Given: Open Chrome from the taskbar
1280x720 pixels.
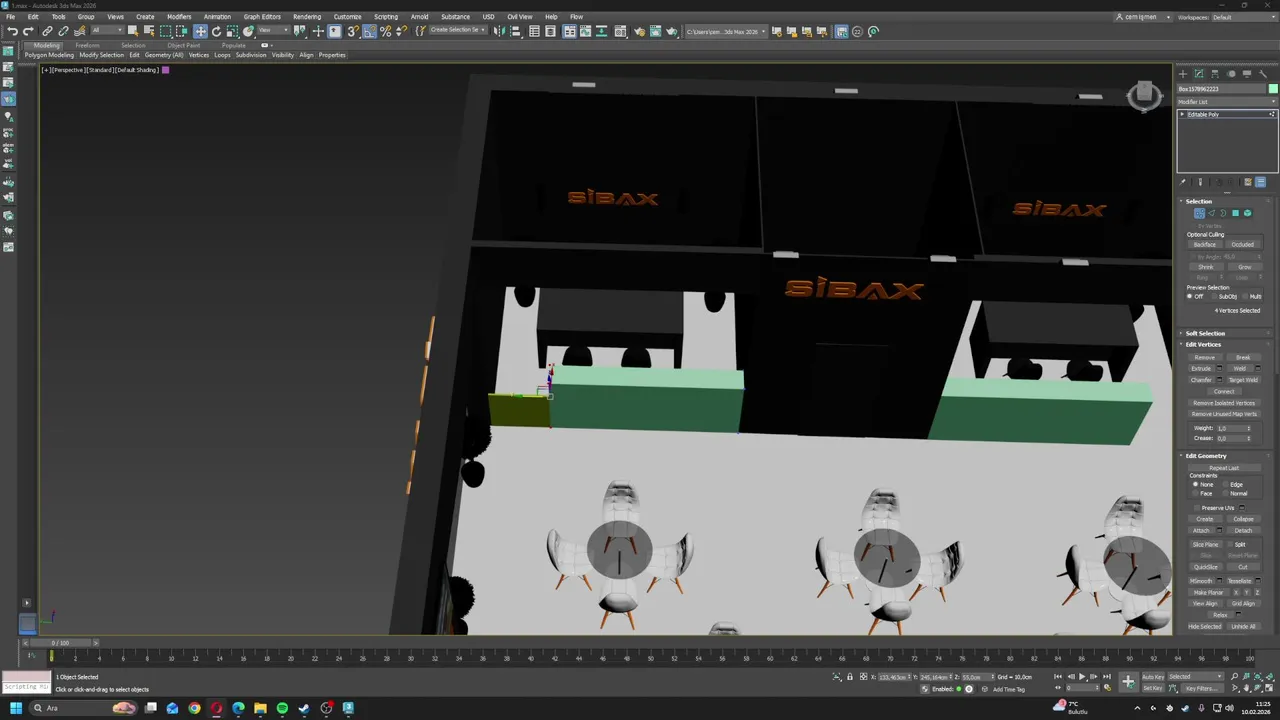Looking at the screenshot, I should coord(194,708).
